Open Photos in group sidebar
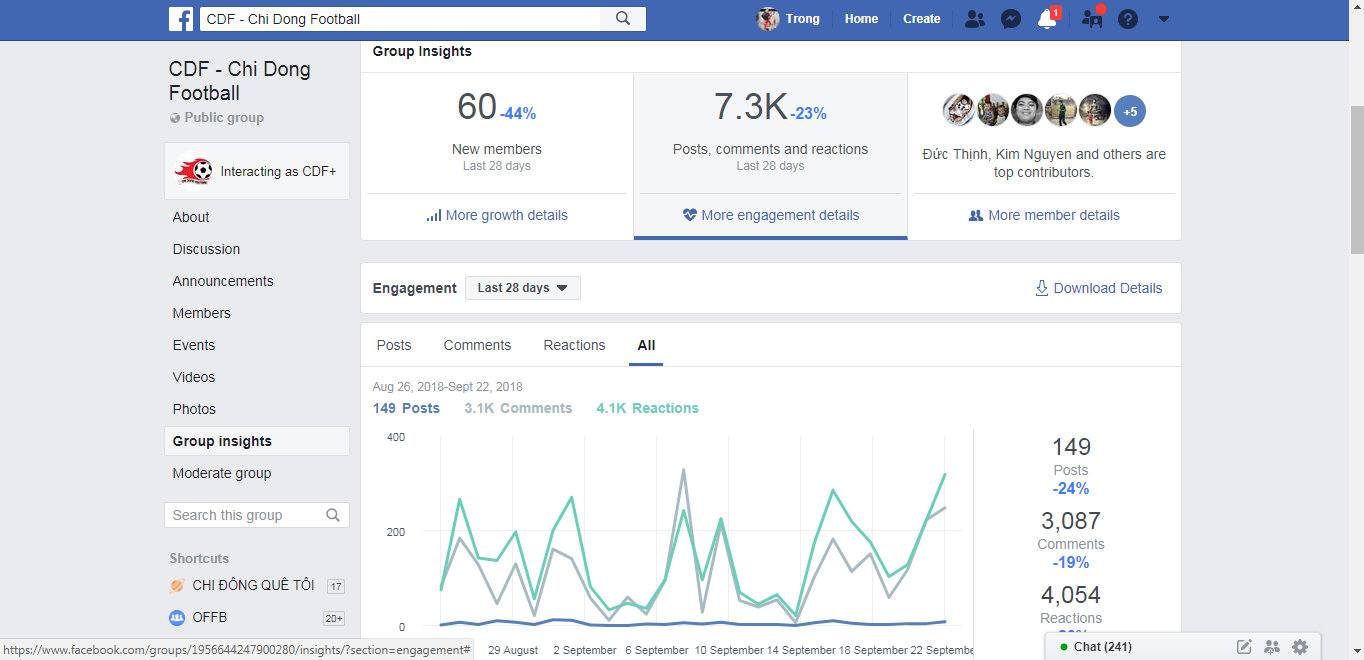1364x660 pixels. tap(194, 409)
